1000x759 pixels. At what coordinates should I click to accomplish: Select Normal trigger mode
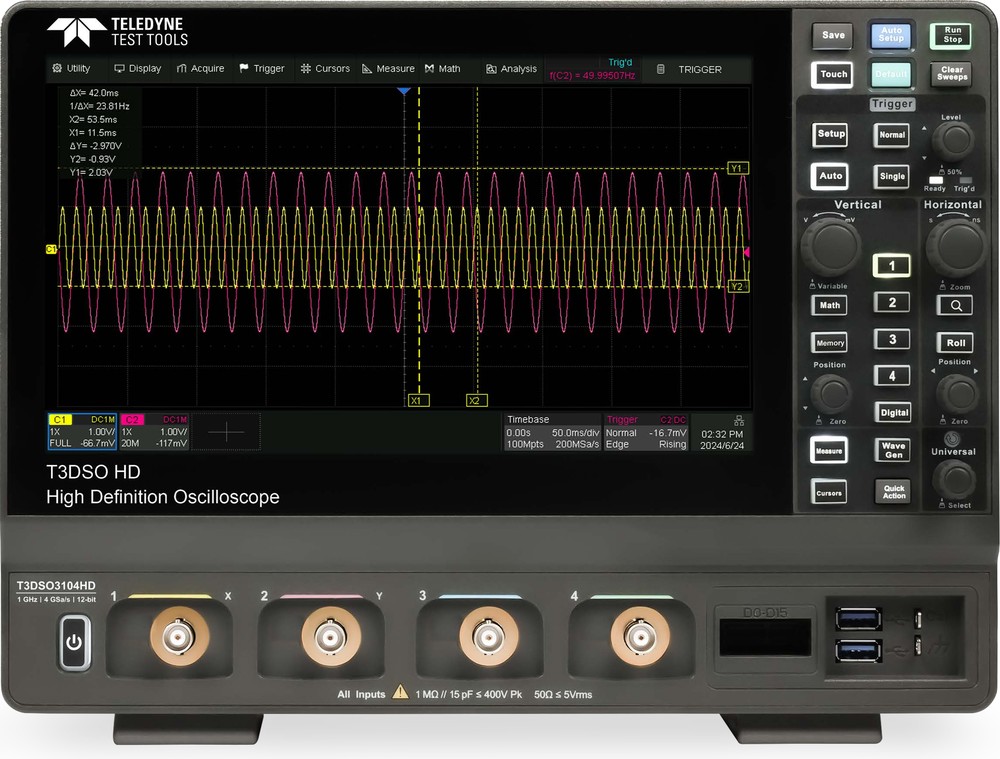point(892,135)
